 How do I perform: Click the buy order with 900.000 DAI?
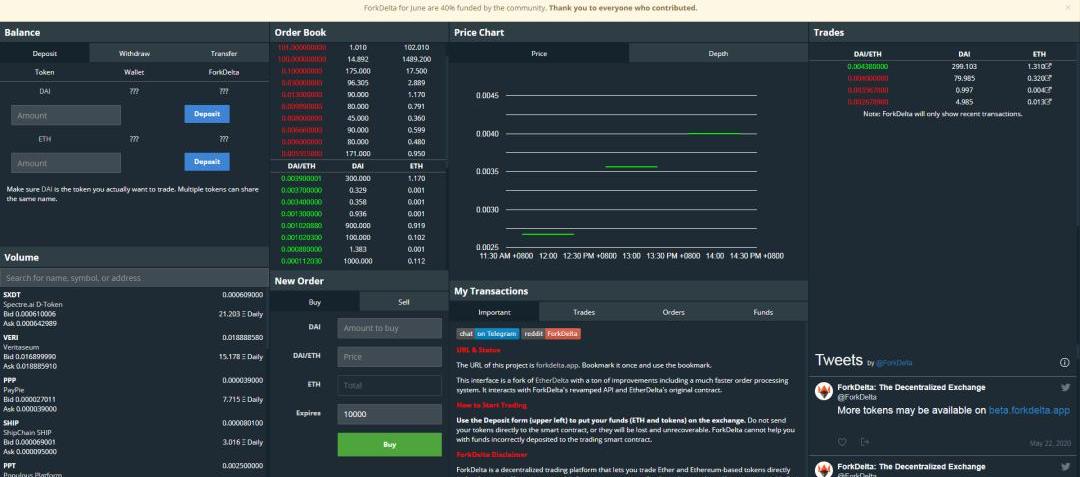(358, 226)
